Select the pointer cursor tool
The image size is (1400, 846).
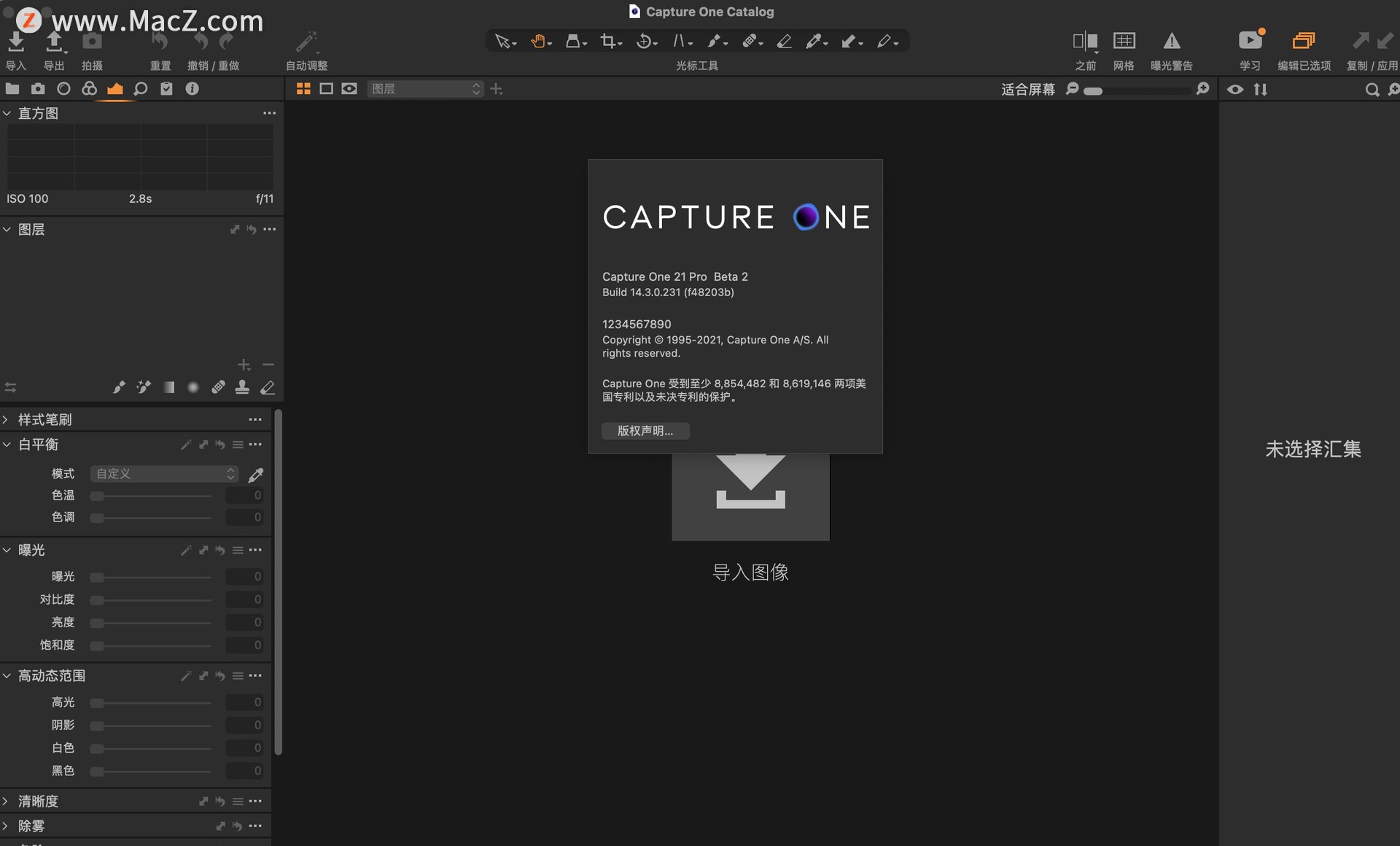click(505, 42)
